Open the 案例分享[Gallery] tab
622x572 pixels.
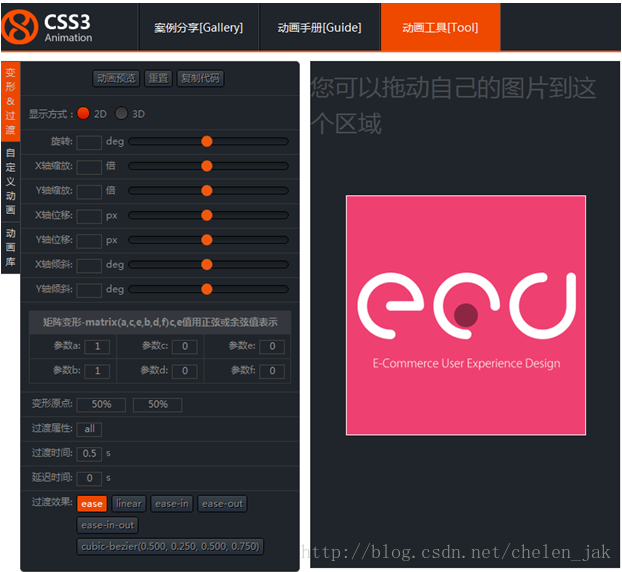[x=199, y=27]
